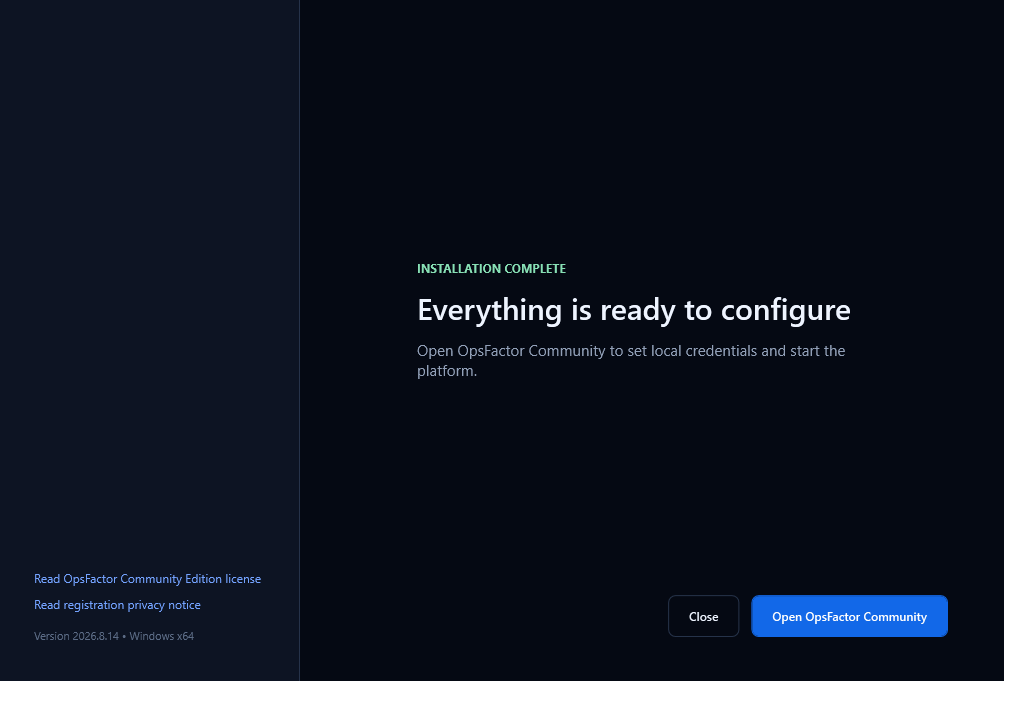The image size is (1020, 720).
Task: Open the OpsFactor Community Edition license link
Action: pos(148,579)
